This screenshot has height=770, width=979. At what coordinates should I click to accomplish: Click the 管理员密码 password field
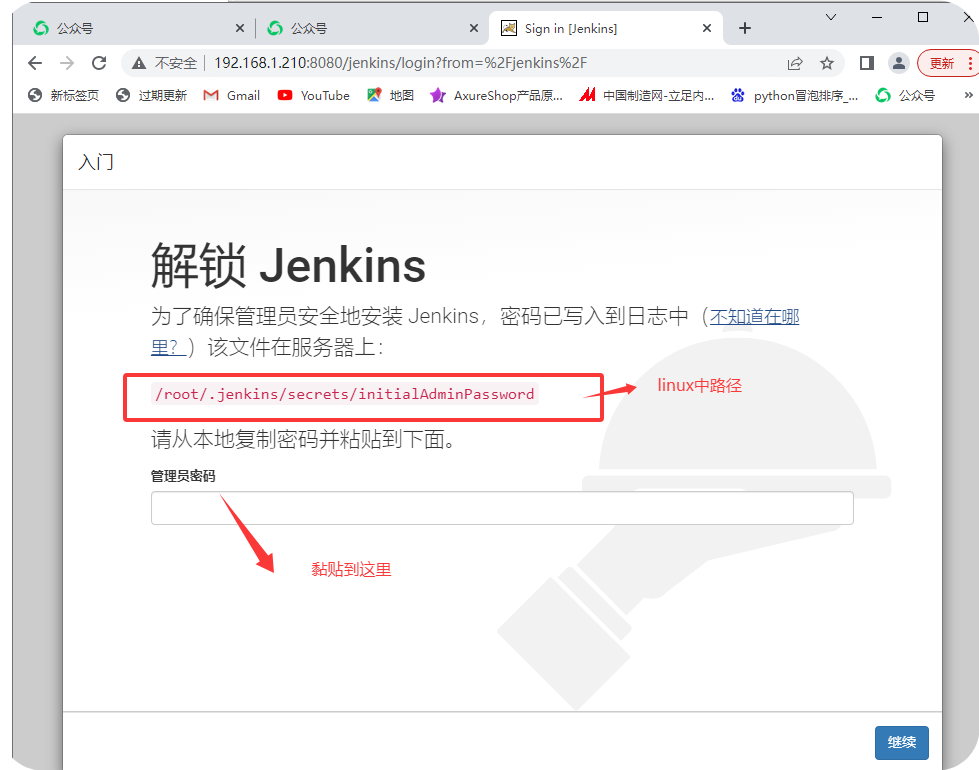502,508
